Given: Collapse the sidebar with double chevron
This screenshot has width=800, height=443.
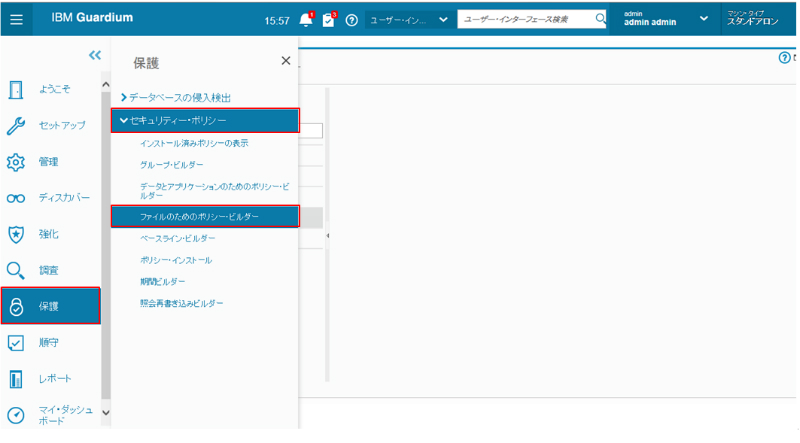Looking at the screenshot, I should (95, 56).
